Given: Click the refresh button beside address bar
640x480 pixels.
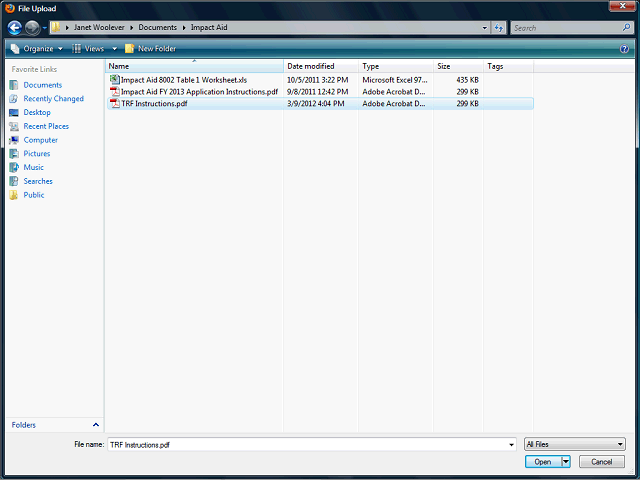Looking at the screenshot, I should click(499, 28).
